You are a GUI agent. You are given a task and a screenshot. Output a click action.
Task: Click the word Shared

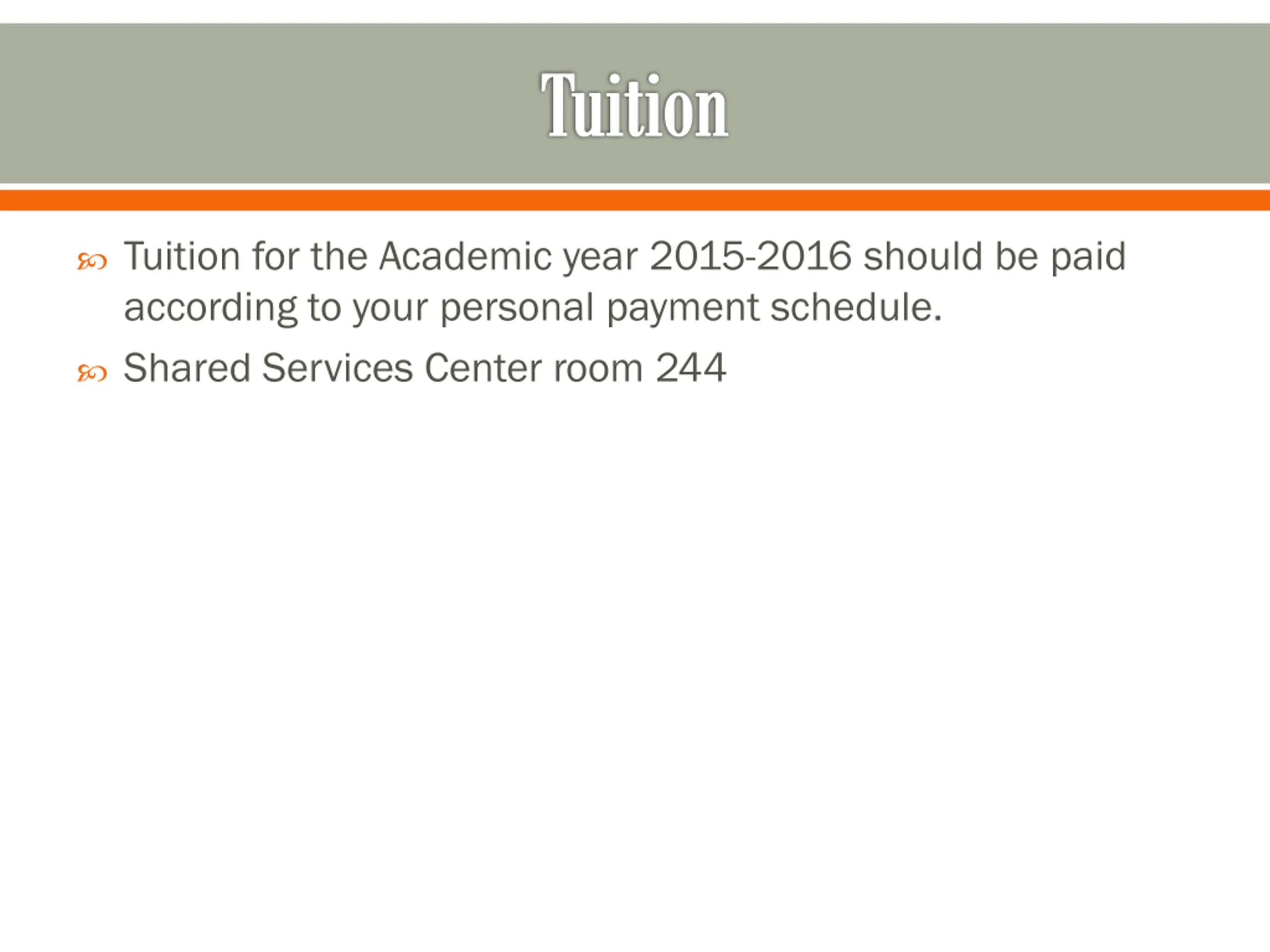[187, 368]
